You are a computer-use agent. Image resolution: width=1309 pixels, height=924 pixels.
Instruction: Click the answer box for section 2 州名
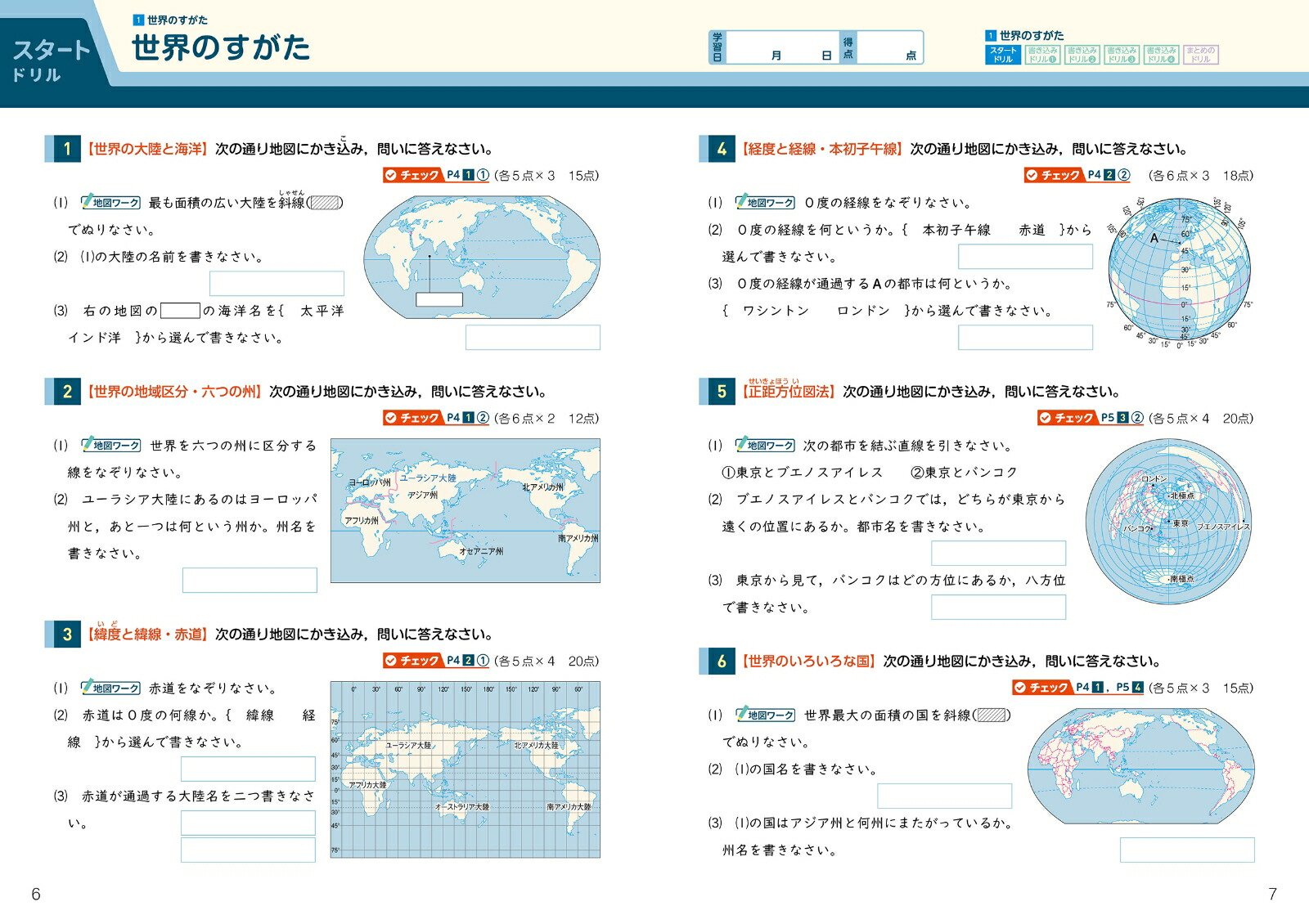[x=250, y=580]
